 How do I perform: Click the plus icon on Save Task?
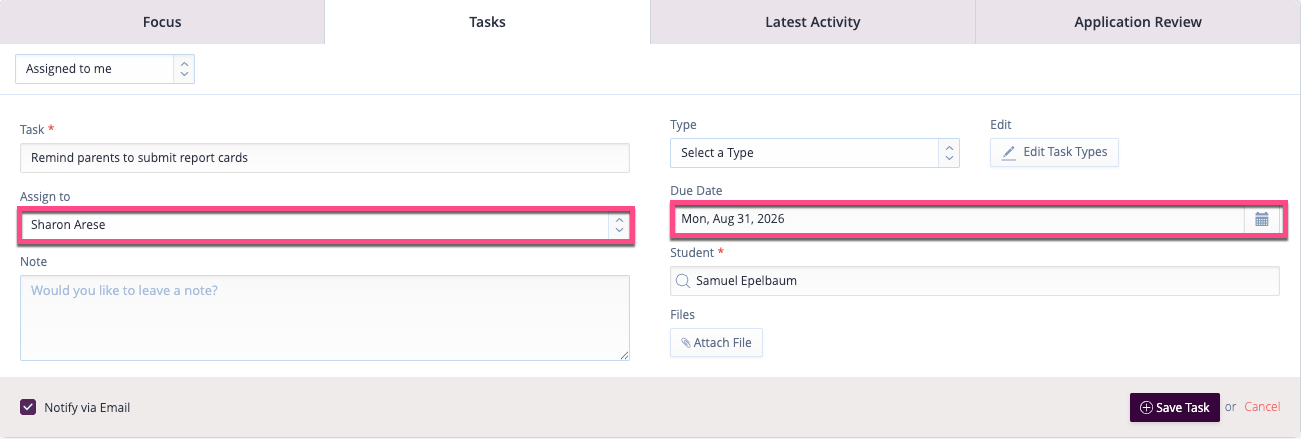(x=1146, y=408)
